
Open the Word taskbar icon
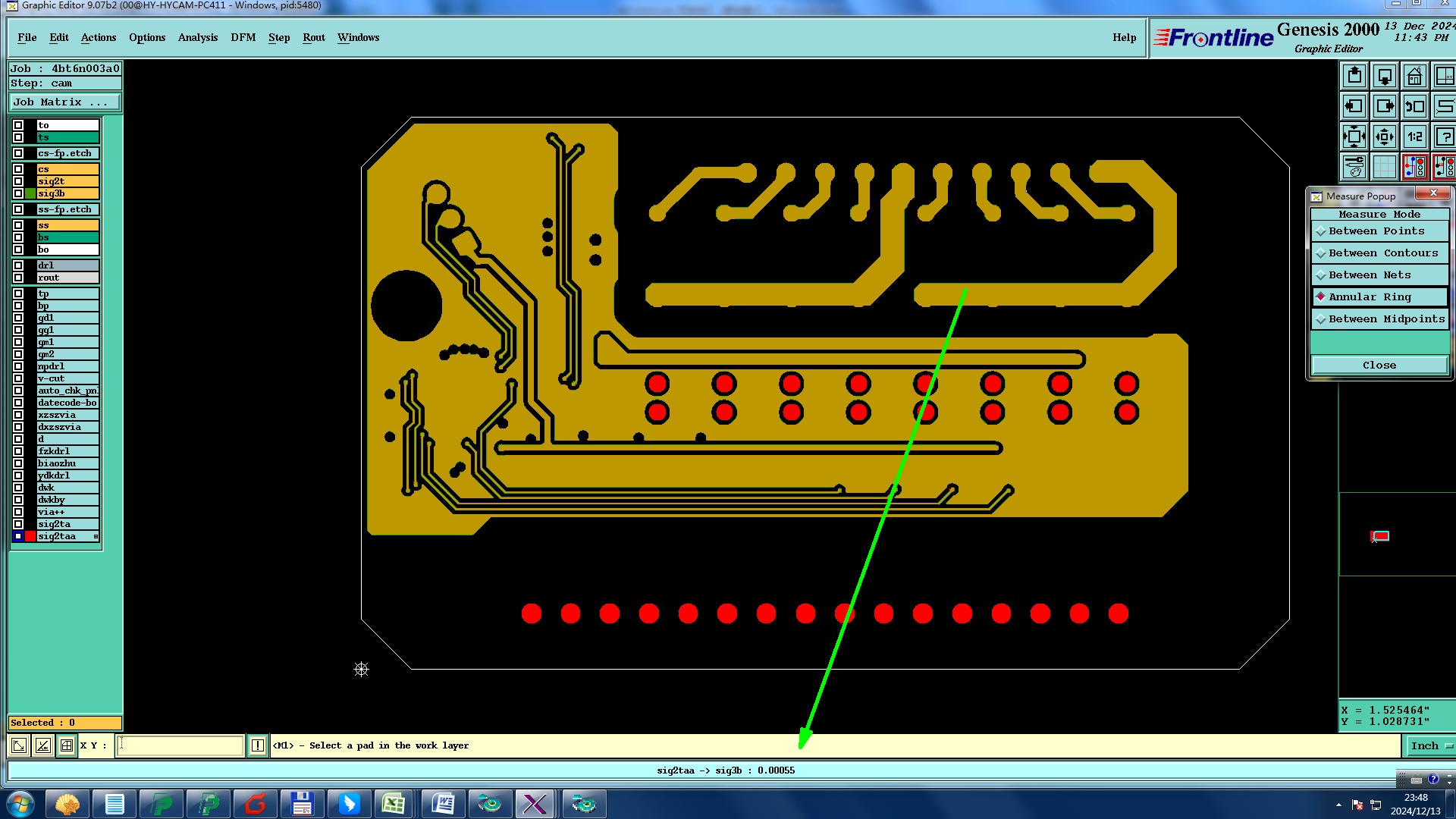442,804
